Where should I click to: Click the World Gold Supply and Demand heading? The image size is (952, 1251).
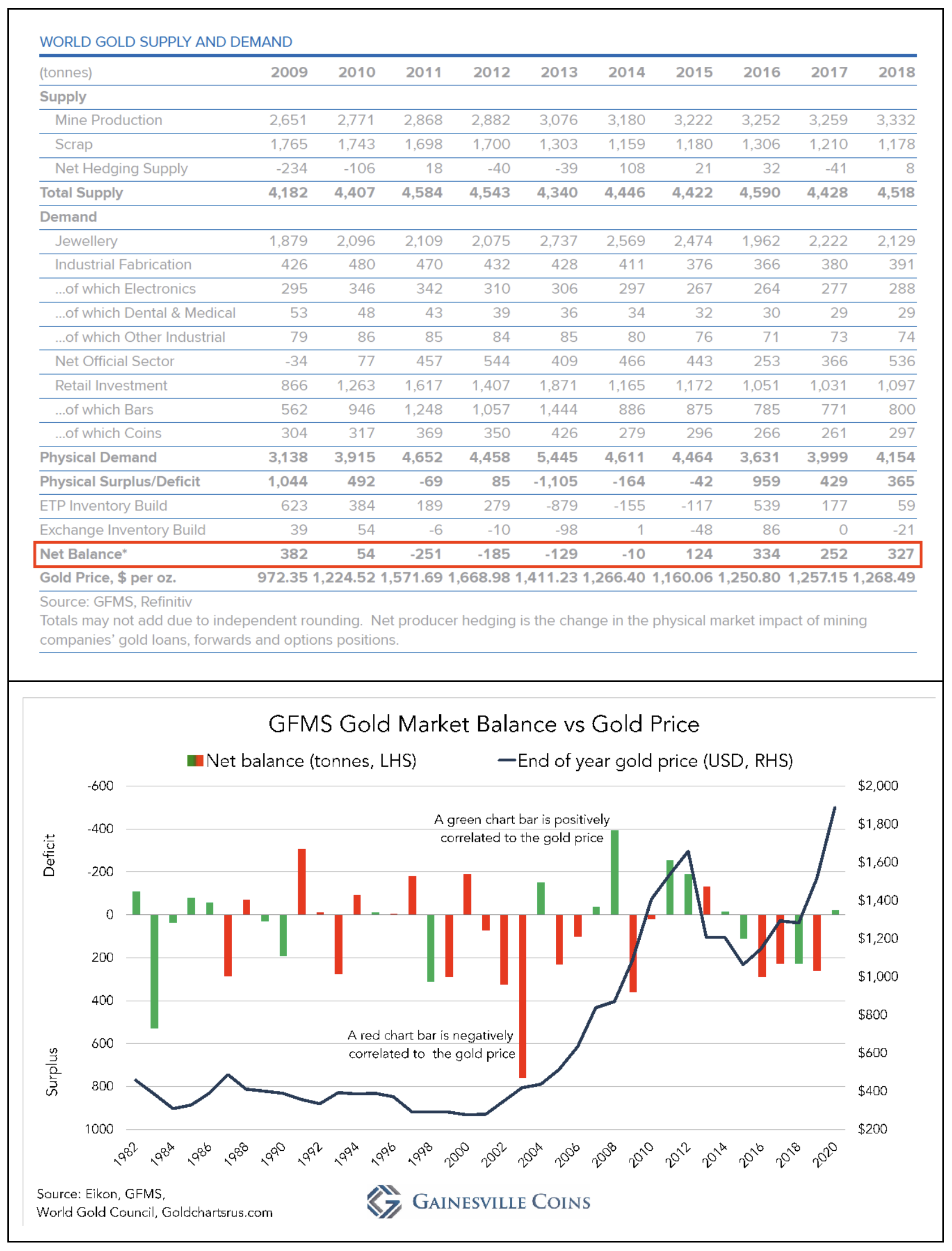(x=165, y=42)
